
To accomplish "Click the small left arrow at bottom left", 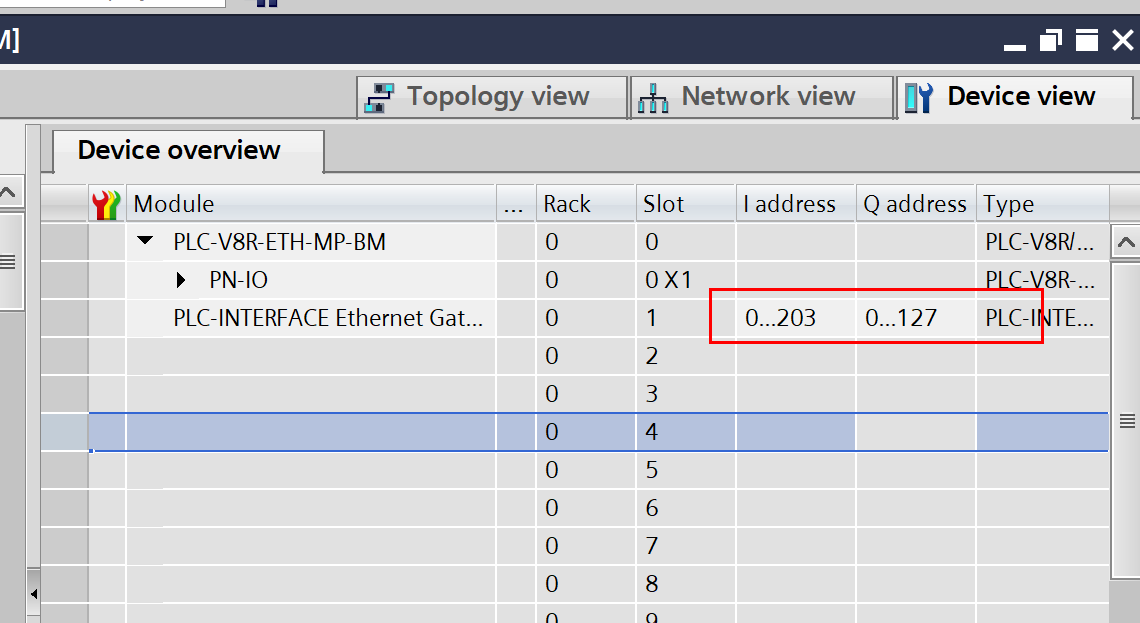I will click(x=33, y=594).
